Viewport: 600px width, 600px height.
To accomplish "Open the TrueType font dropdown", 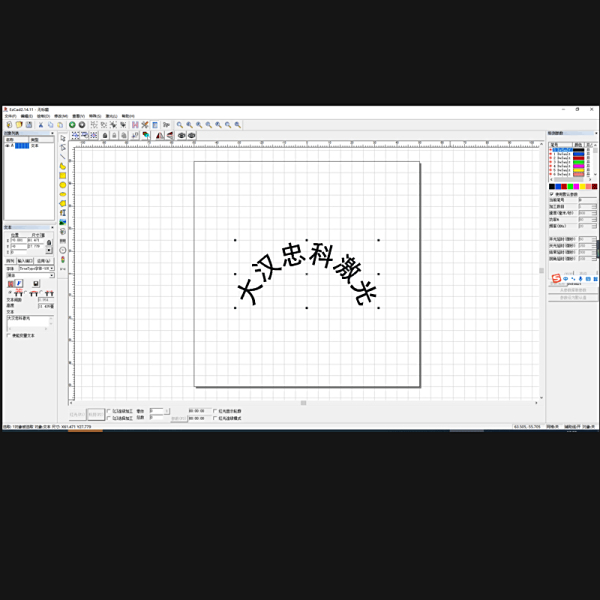I will point(52,269).
